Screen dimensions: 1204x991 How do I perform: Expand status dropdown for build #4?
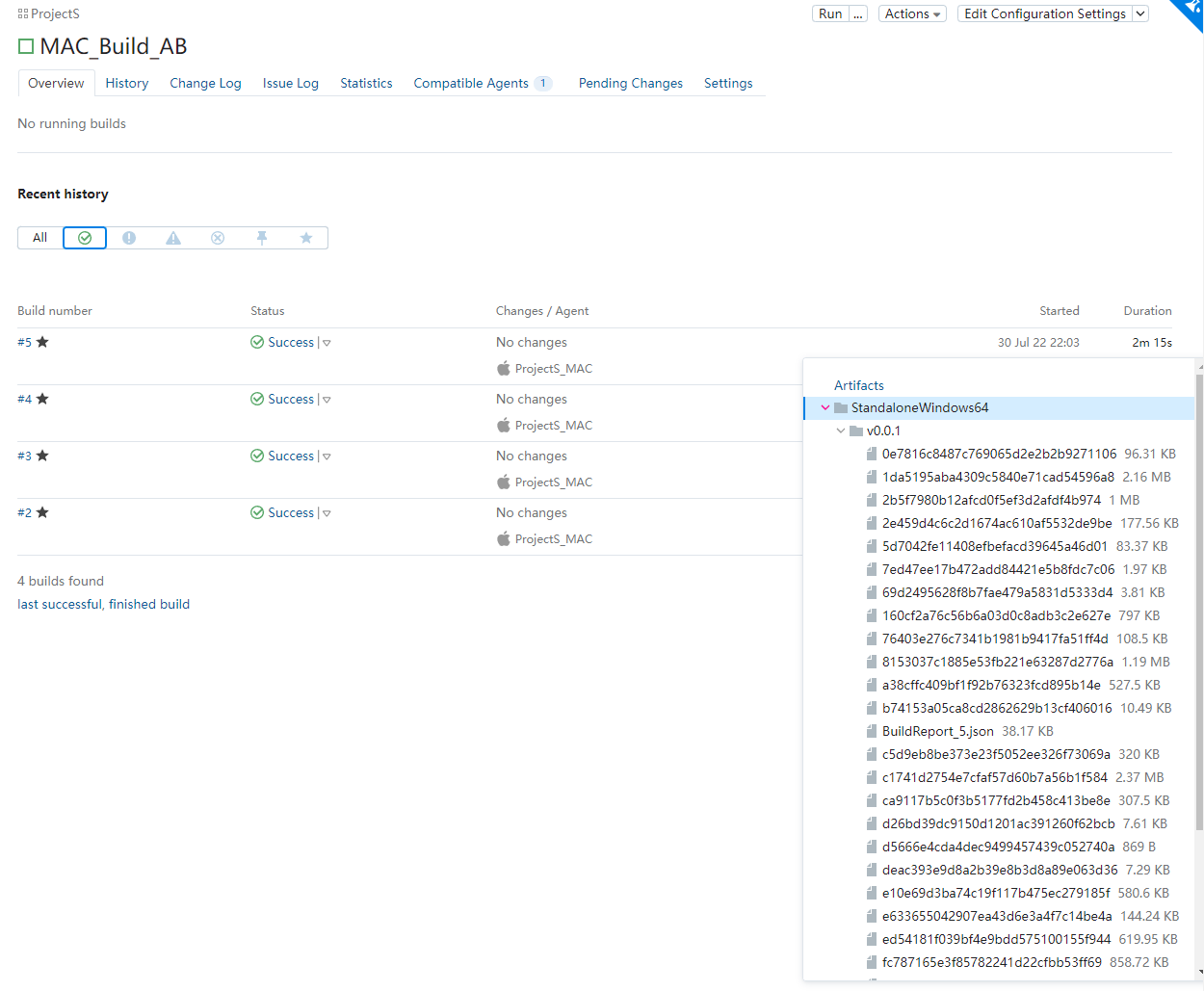click(327, 400)
